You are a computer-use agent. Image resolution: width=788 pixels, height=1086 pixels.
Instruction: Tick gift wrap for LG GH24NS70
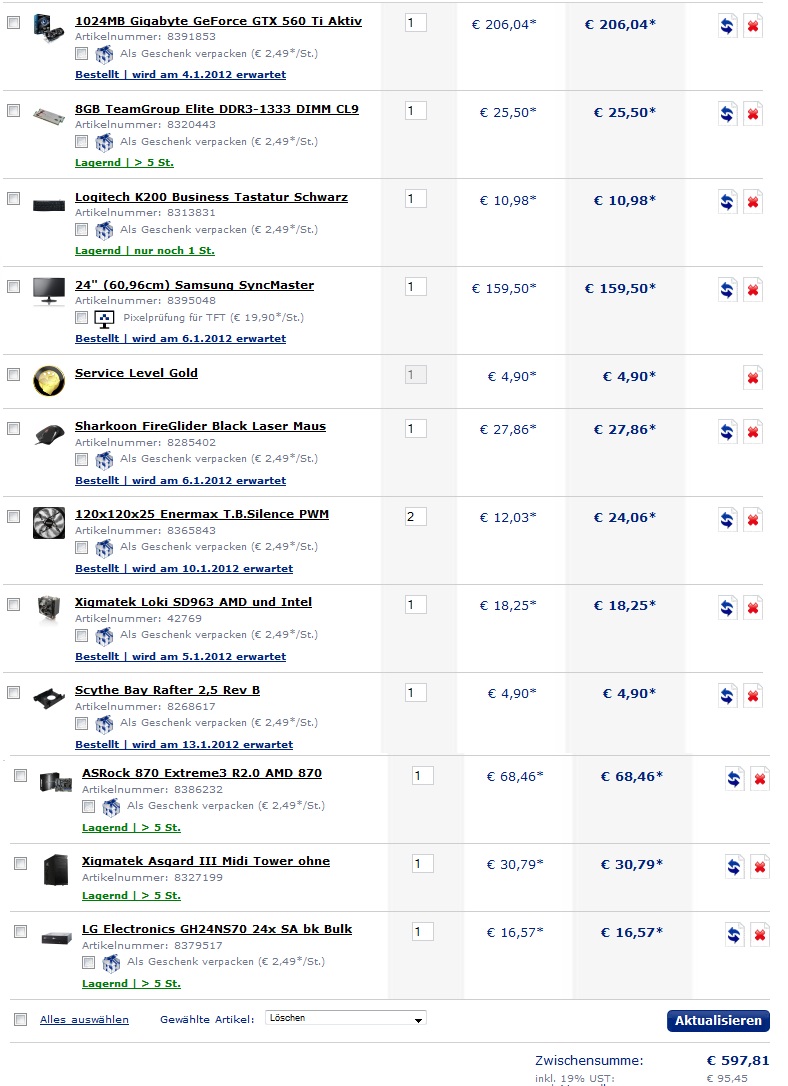tap(89, 961)
